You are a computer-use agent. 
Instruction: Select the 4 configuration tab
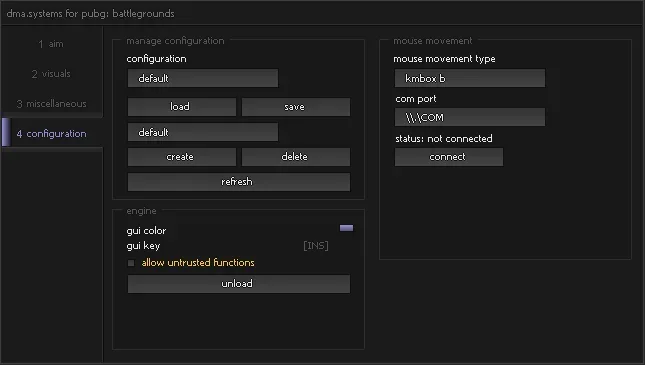tap(51, 134)
